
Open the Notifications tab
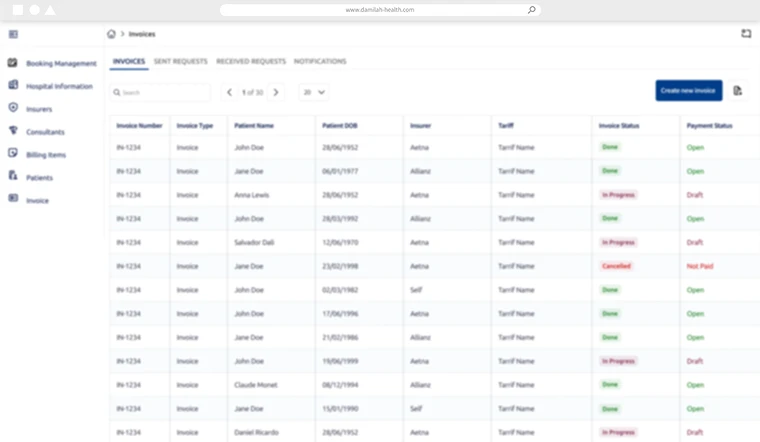pos(320,62)
